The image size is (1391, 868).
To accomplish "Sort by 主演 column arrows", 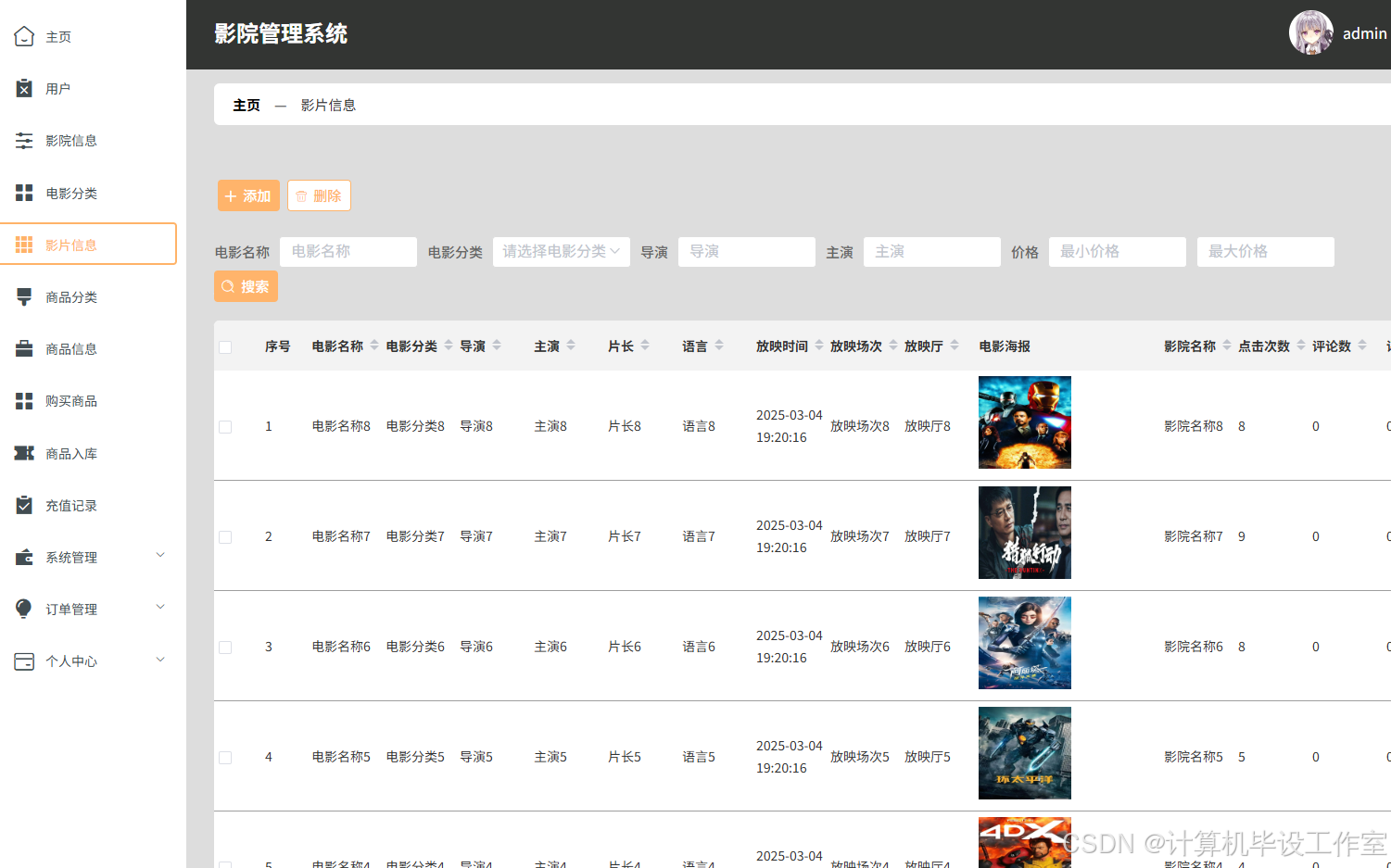I will click(571, 346).
